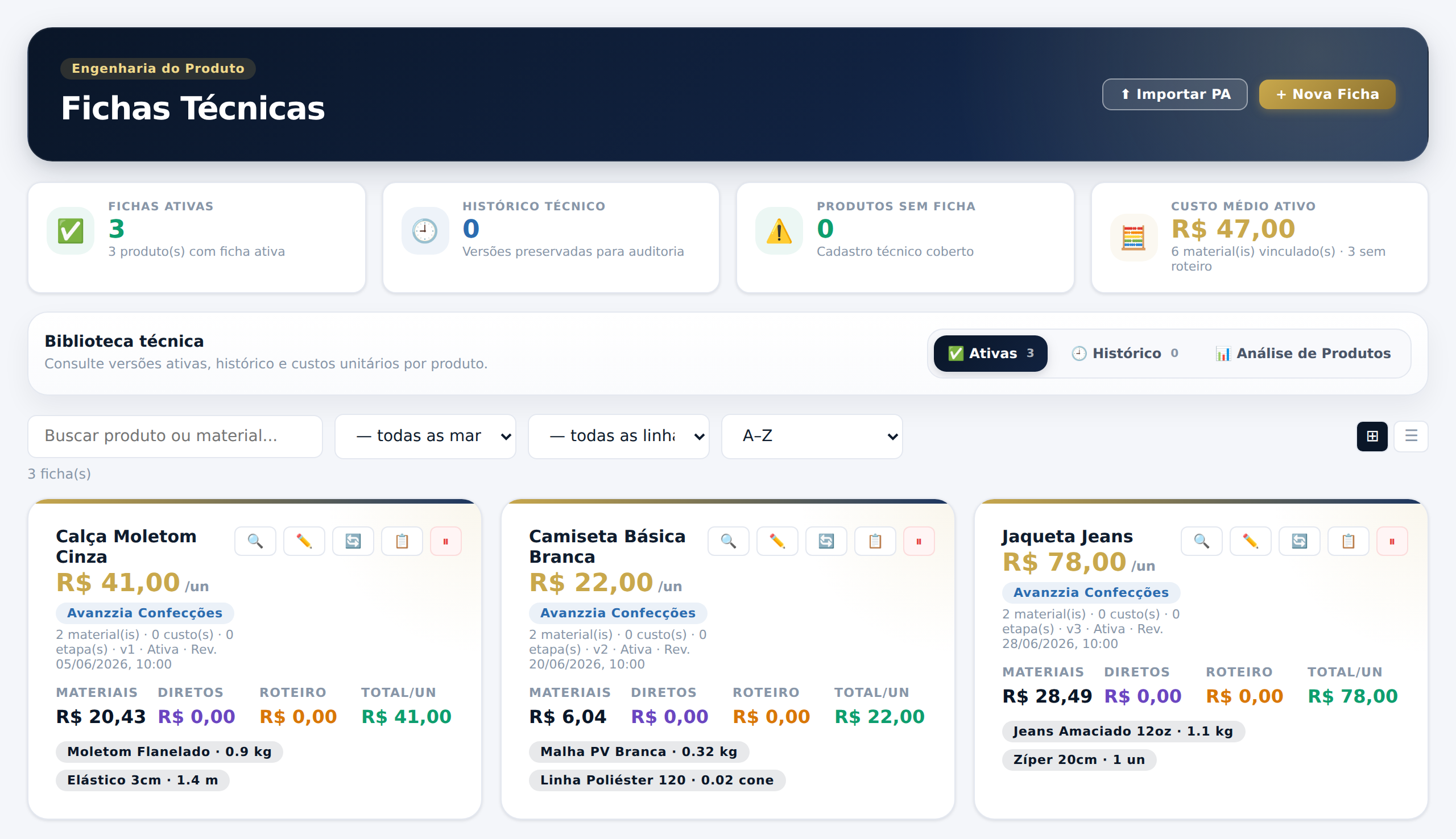Edit the Calça Moletom Cinza ficha
1456x839 pixels.
click(304, 541)
